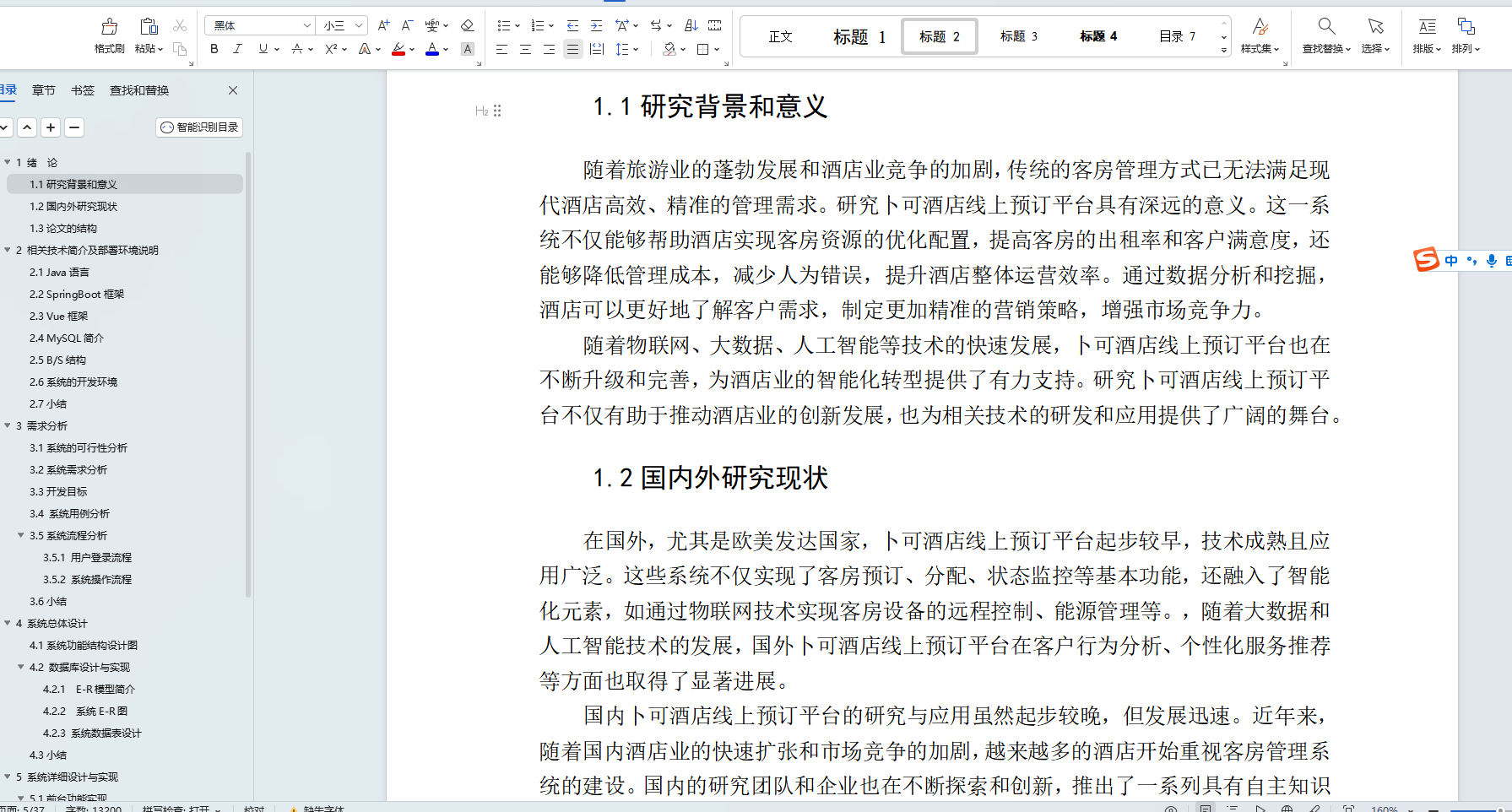The width and height of the screenshot is (1512, 812).
Task: Click the Select (选择) cursor icon
Action: point(1375,26)
